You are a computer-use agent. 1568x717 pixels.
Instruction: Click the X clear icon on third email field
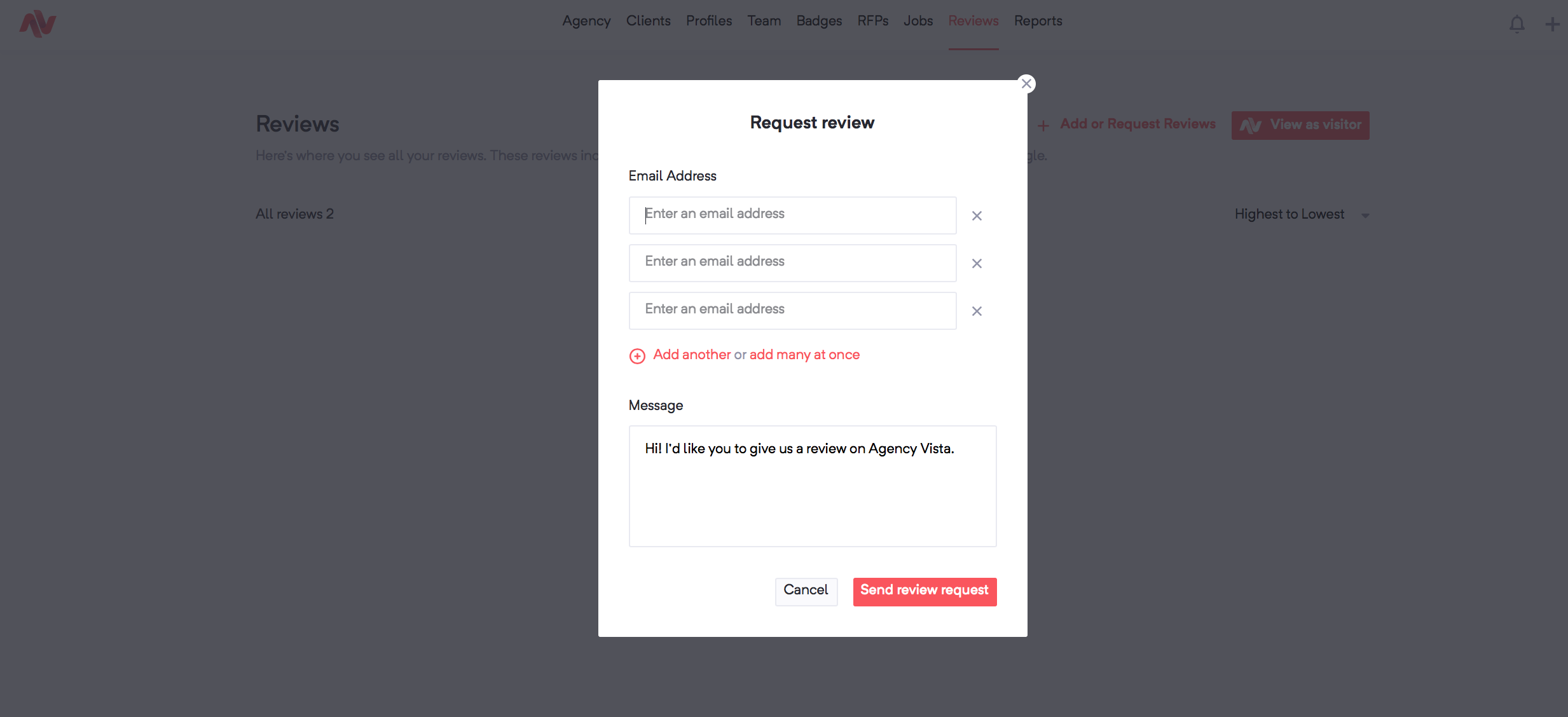977,310
